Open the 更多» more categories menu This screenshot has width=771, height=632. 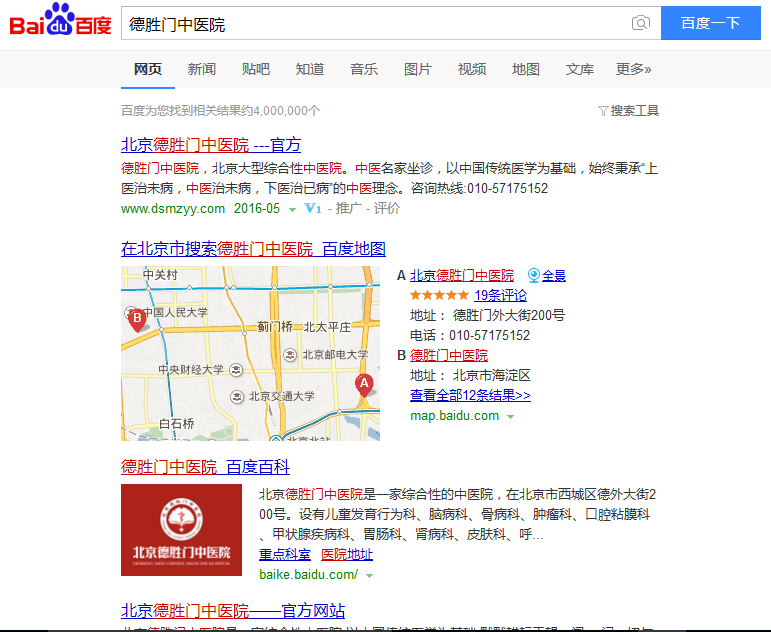633,69
